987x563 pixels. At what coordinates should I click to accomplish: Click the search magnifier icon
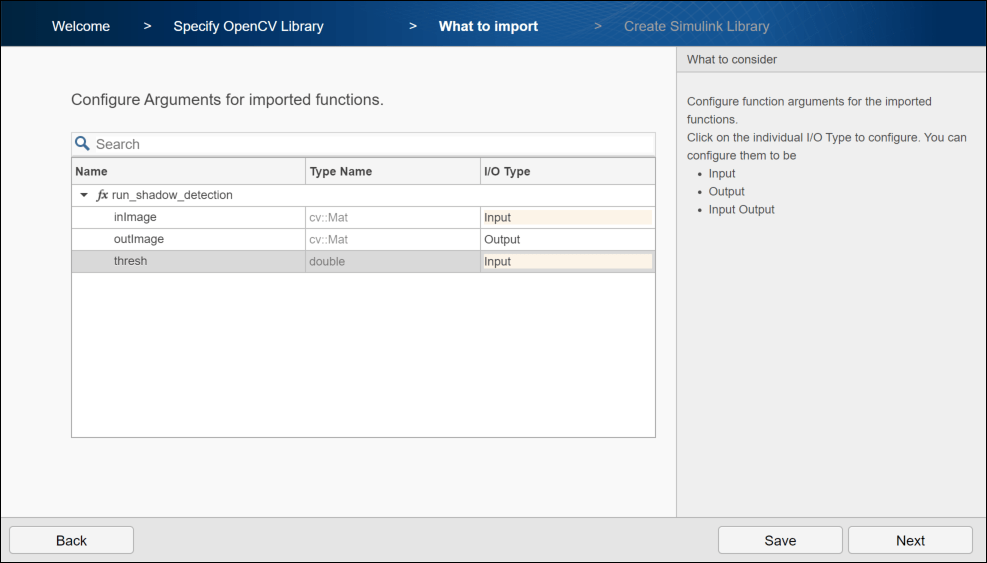(83, 144)
